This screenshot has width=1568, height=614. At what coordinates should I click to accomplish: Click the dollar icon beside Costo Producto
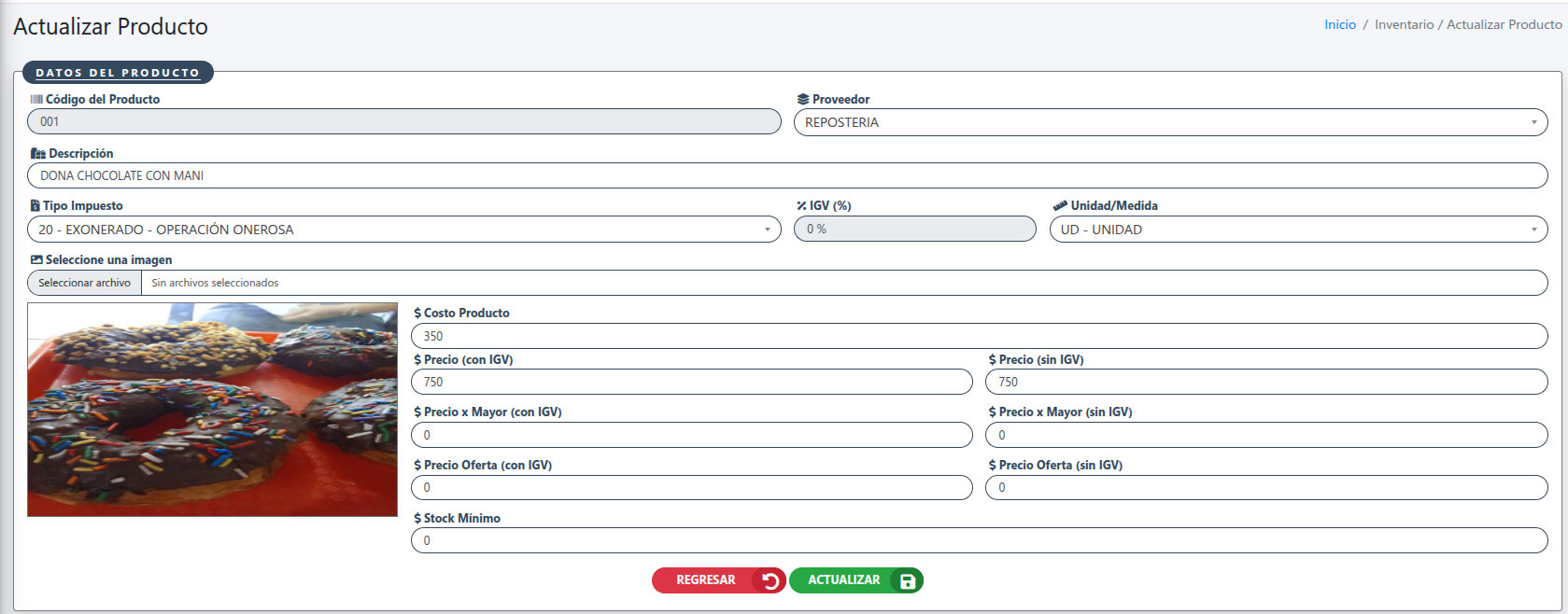click(417, 313)
